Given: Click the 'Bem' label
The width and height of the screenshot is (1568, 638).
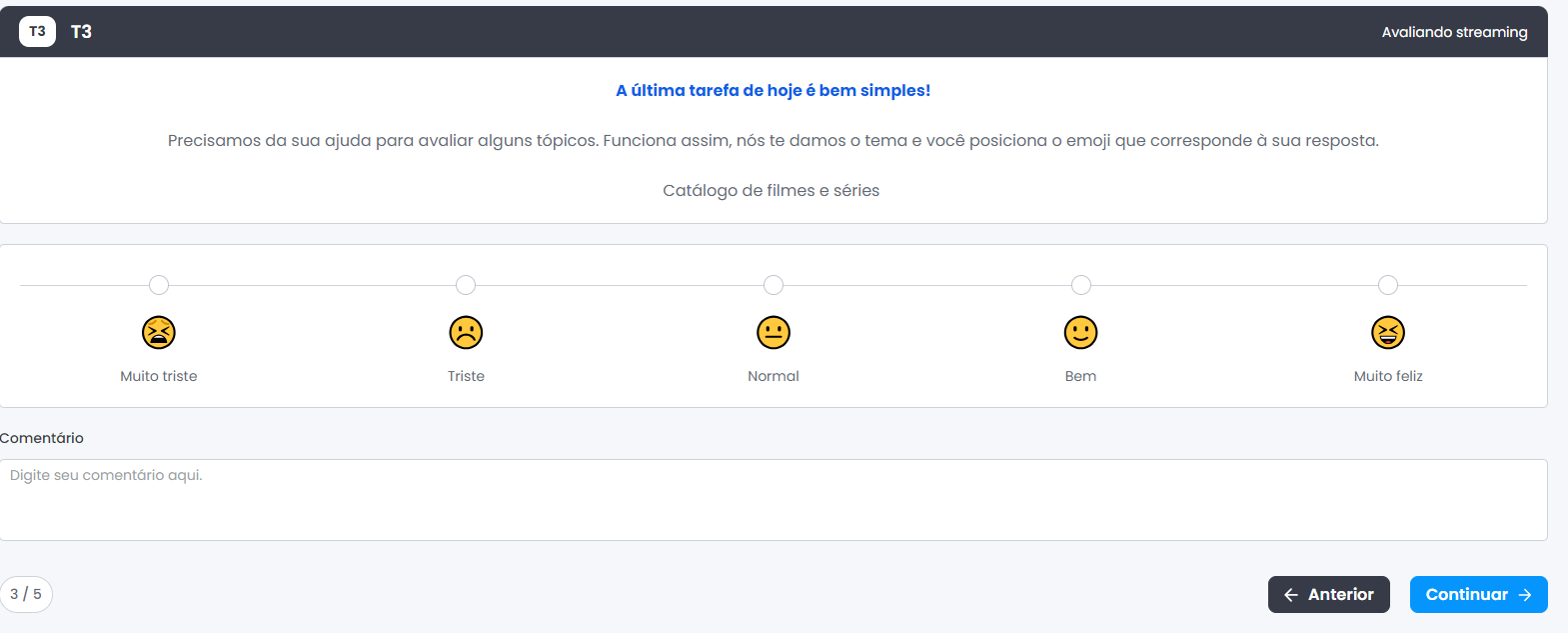Looking at the screenshot, I should (x=1080, y=376).
